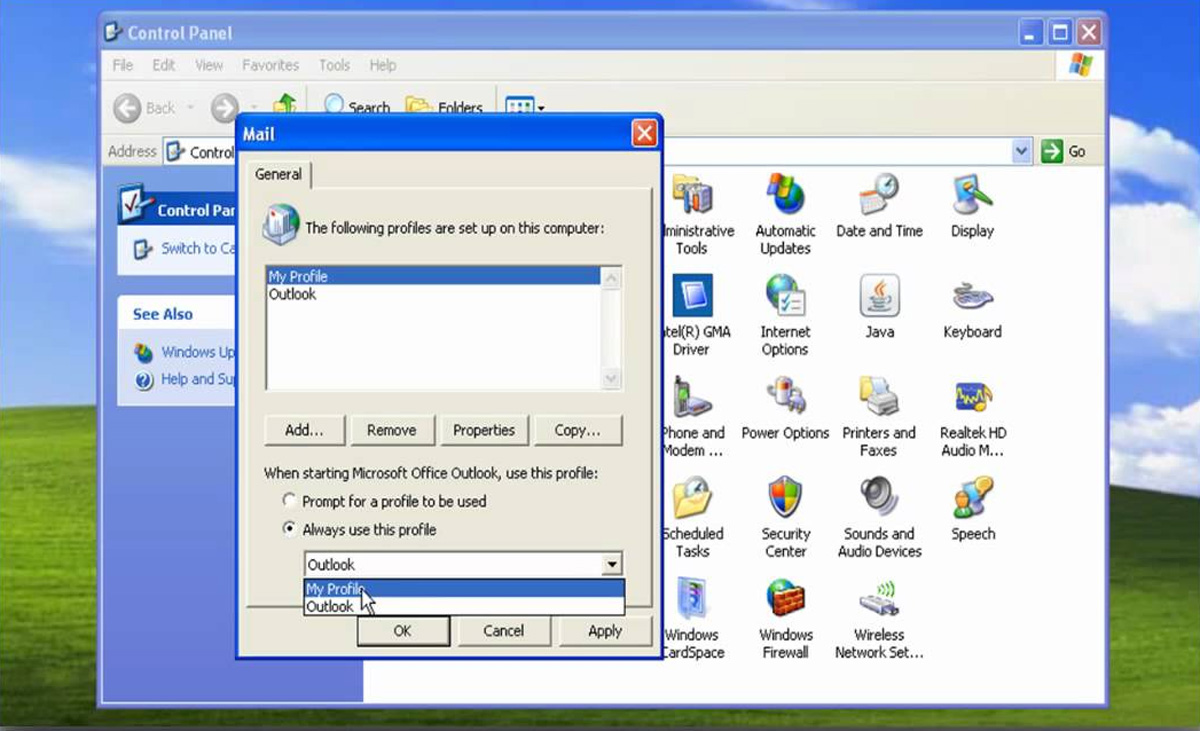Select the Outlook profile in profiles list
The image size is (1200, 731).
(x=292, y=295)
